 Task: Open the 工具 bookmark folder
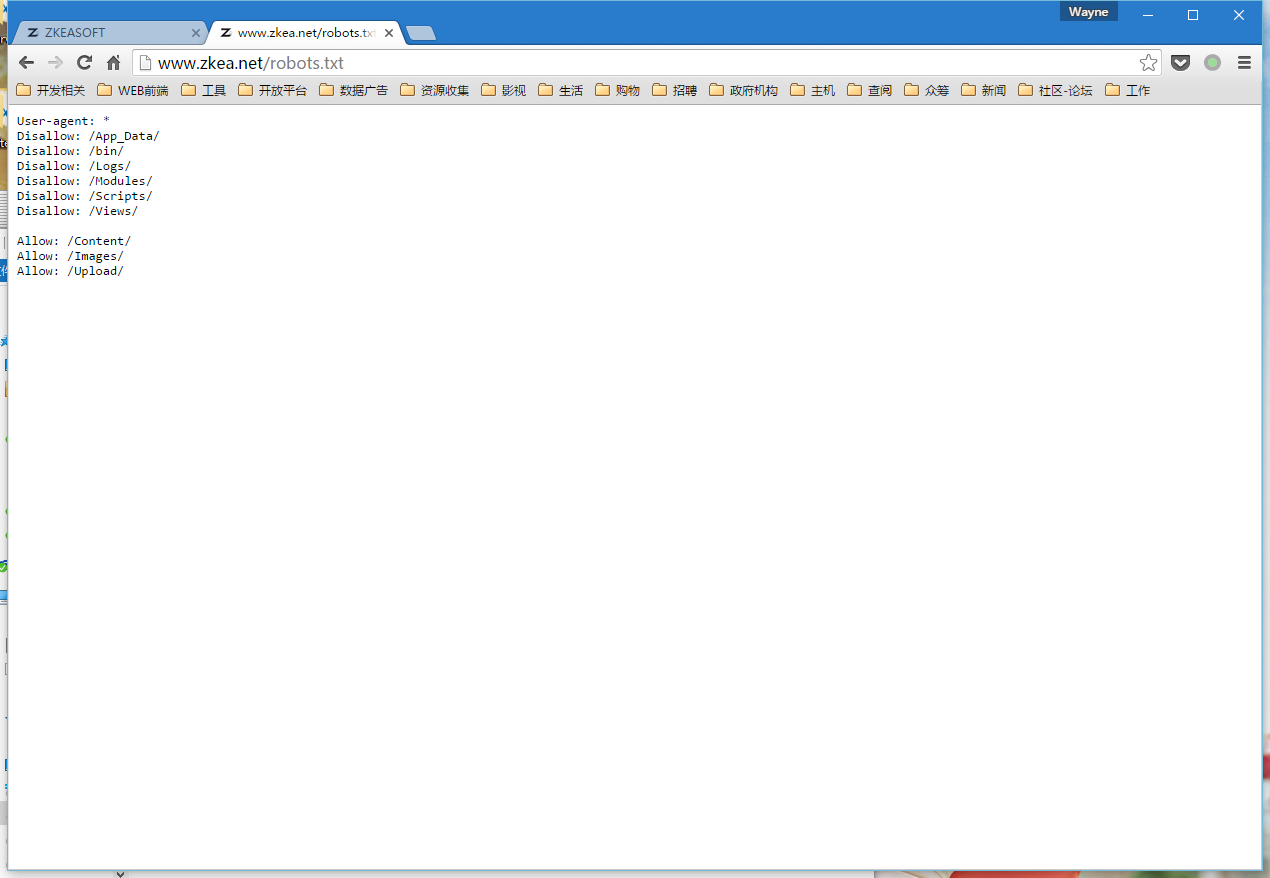tap(204, 90)
